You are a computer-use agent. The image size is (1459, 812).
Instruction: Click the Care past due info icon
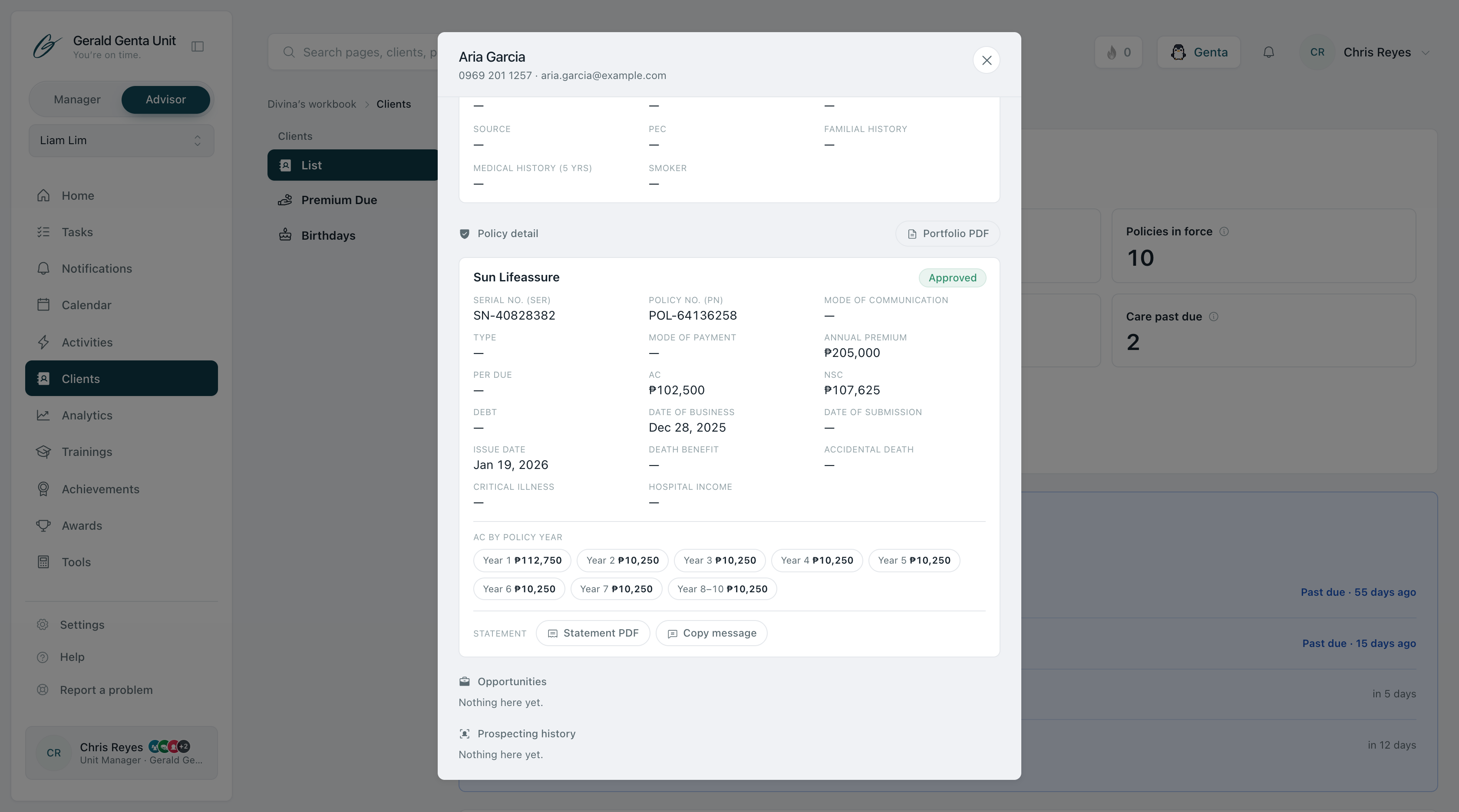click(1214, 317)
